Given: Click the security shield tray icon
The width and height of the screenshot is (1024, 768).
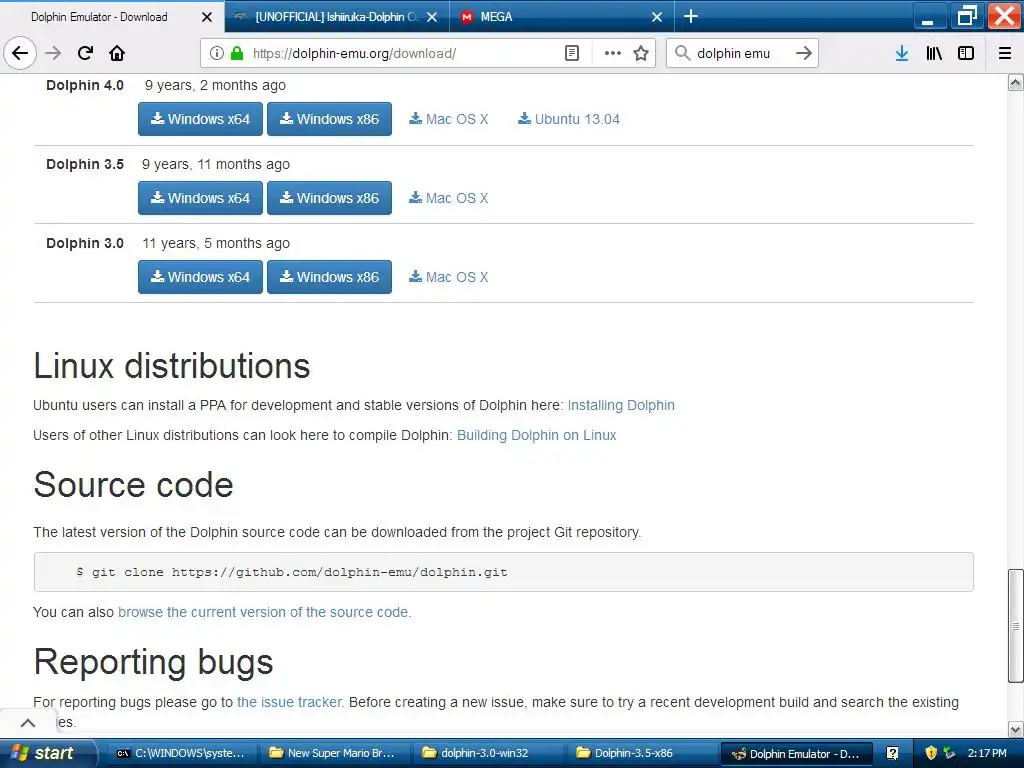Looking at the screenshot, I should coord(931,753).
